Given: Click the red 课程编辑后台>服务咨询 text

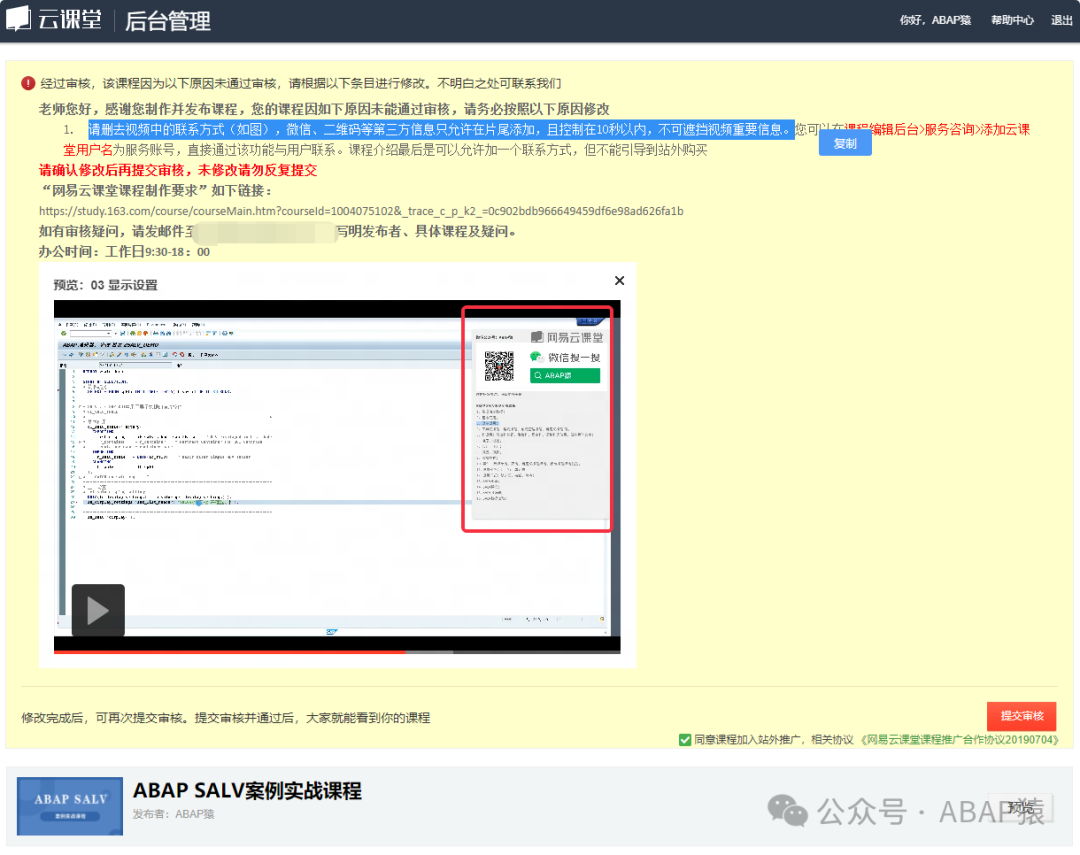Looking at the screenshot, I should [909, 130].
